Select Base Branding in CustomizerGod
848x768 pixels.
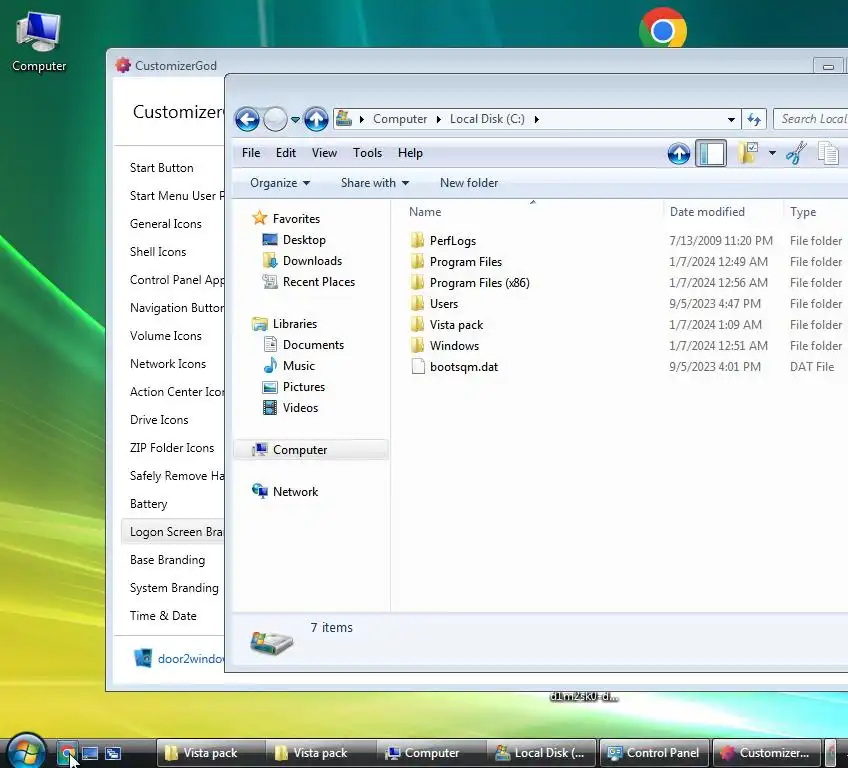167,560
